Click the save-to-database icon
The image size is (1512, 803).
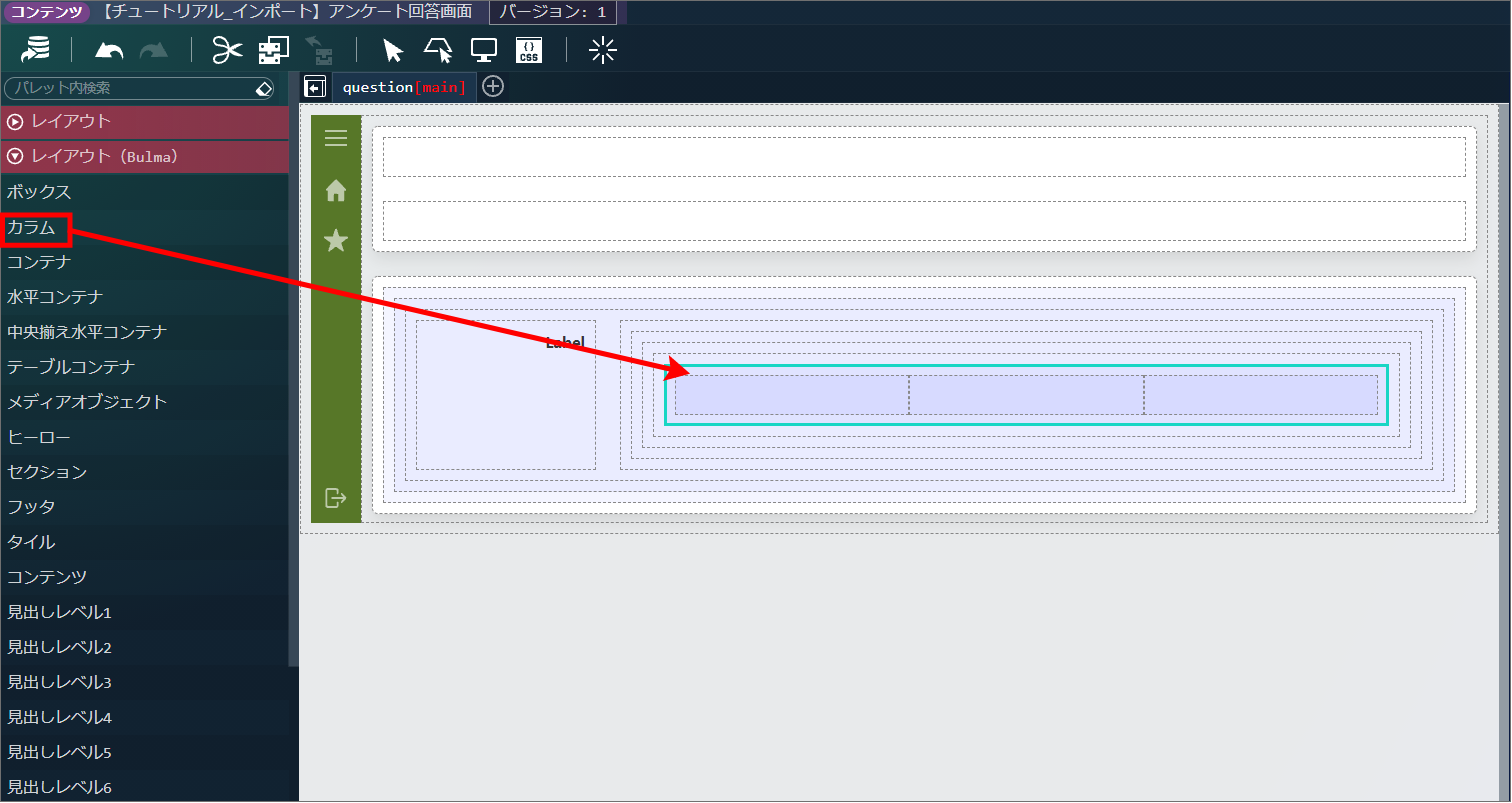pyautogui.click(x=36, y=50)
